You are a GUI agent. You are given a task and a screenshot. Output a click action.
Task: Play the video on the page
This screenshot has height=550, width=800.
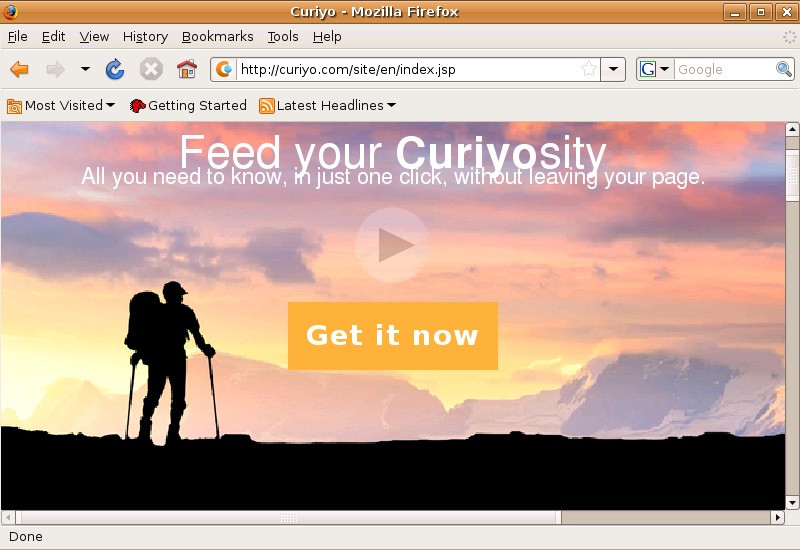392,245
